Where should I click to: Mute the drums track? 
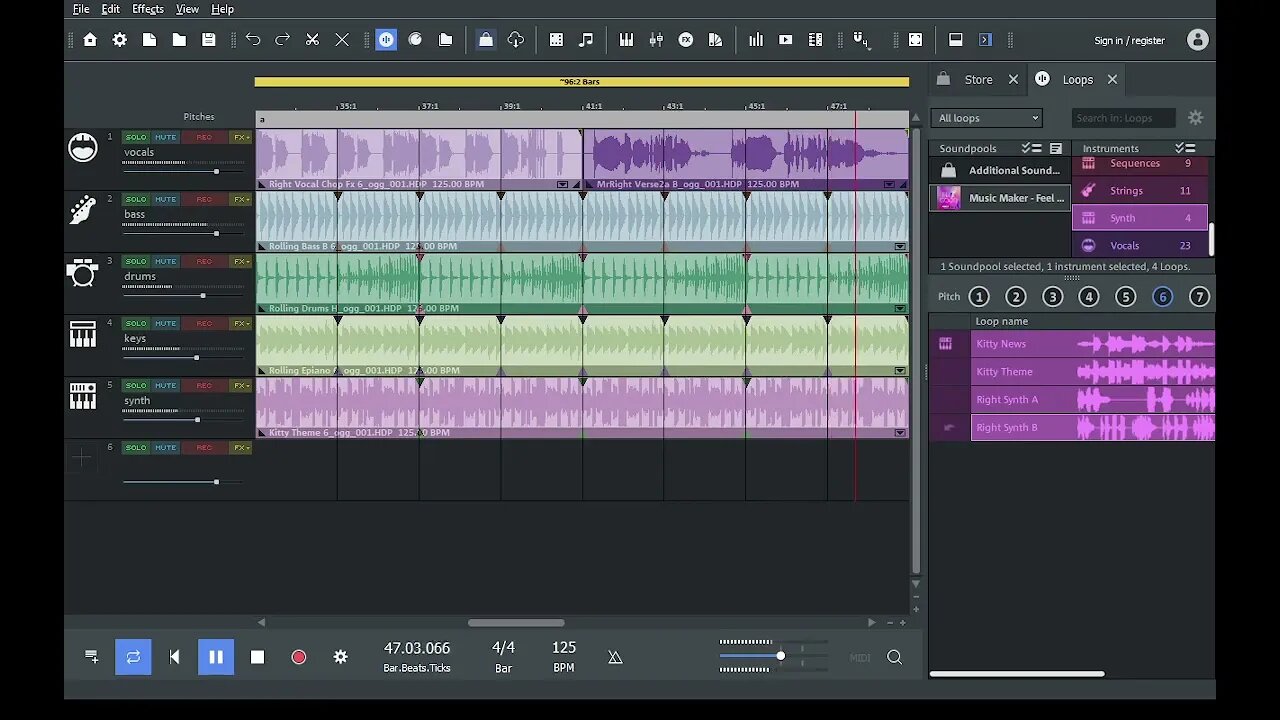(x=165, y=261)
